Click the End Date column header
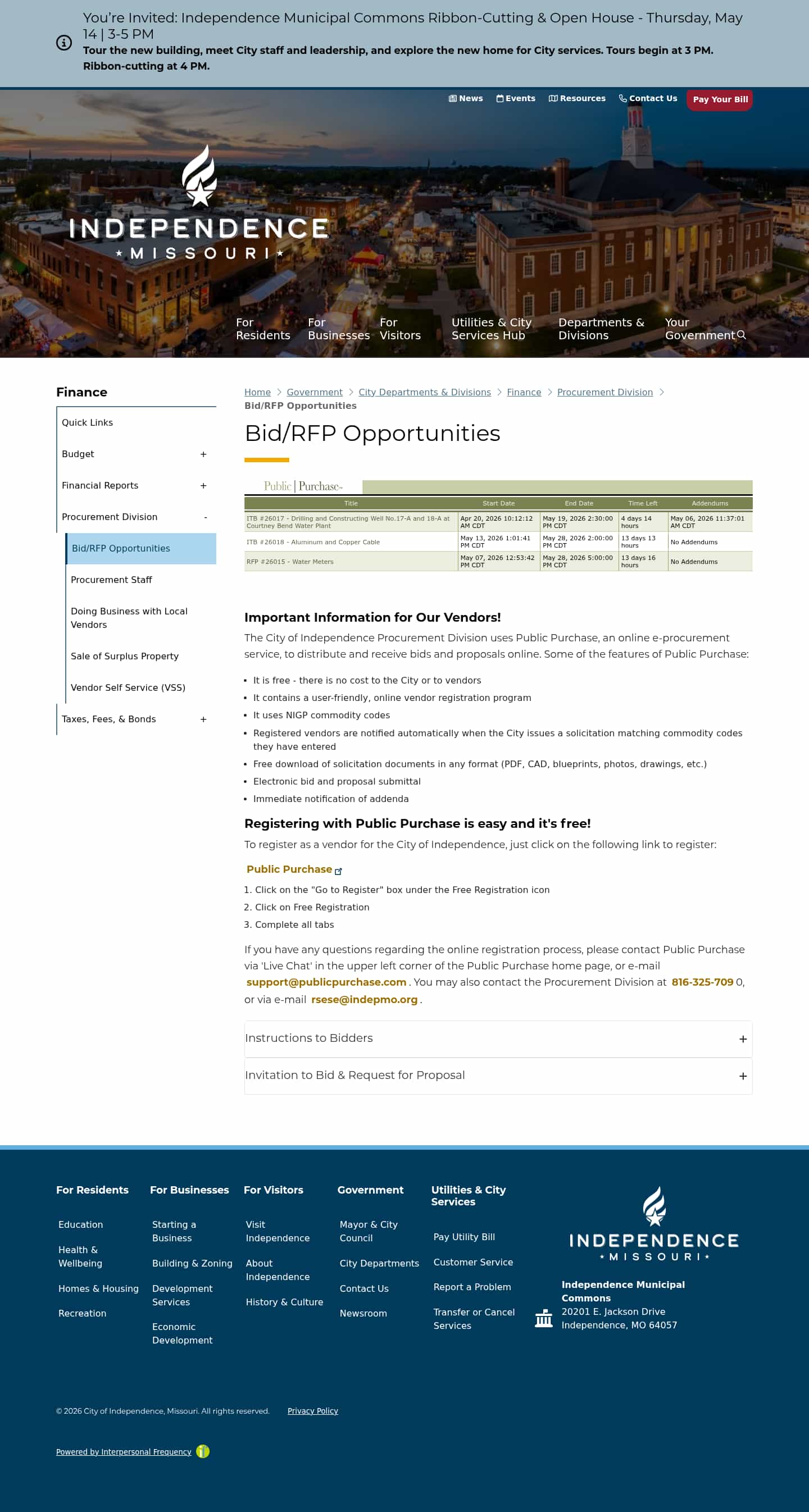Viewport: 809px width, 1512px height. click(x=579, y=504)
